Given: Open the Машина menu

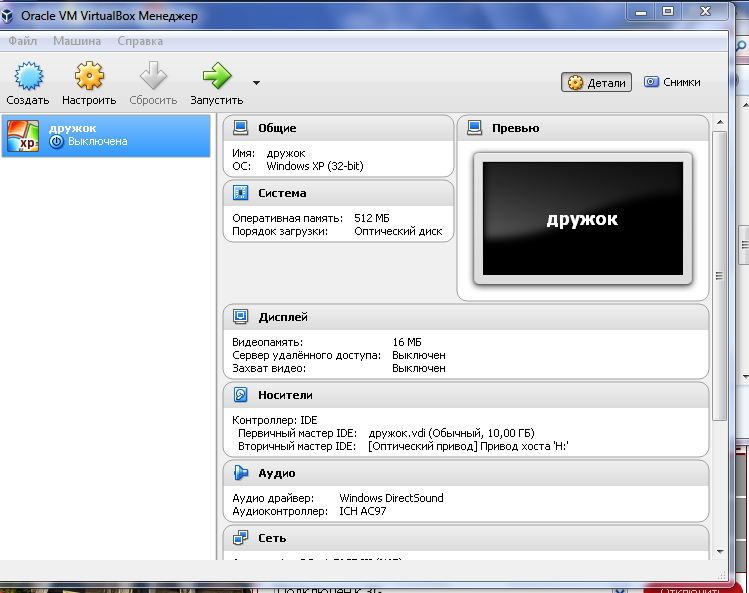Looking at the screenshot, I should (77, 41).
